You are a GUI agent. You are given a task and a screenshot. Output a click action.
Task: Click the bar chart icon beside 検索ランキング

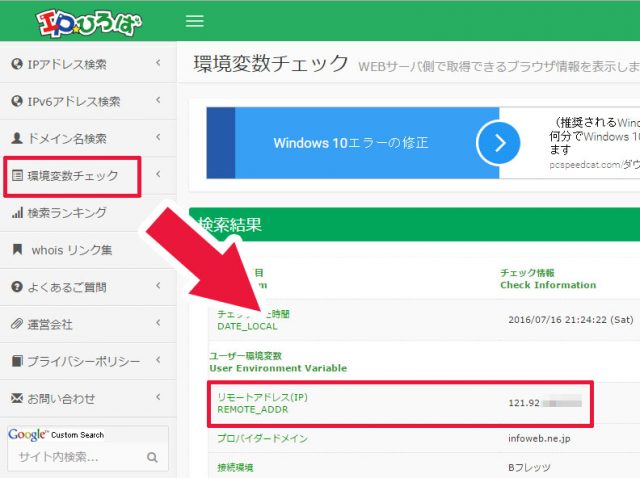pyautogui.click(x=17, y=213)
